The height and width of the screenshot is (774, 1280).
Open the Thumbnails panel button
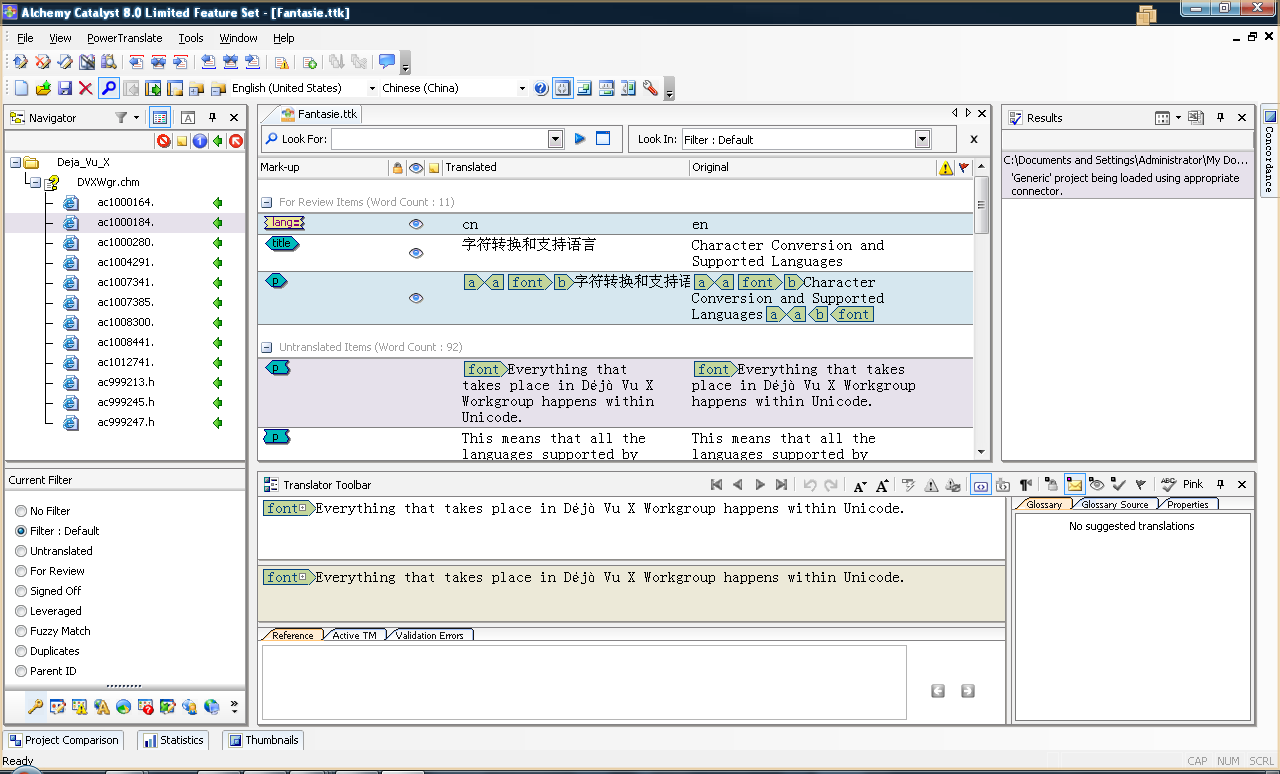(x=263, y=740)
